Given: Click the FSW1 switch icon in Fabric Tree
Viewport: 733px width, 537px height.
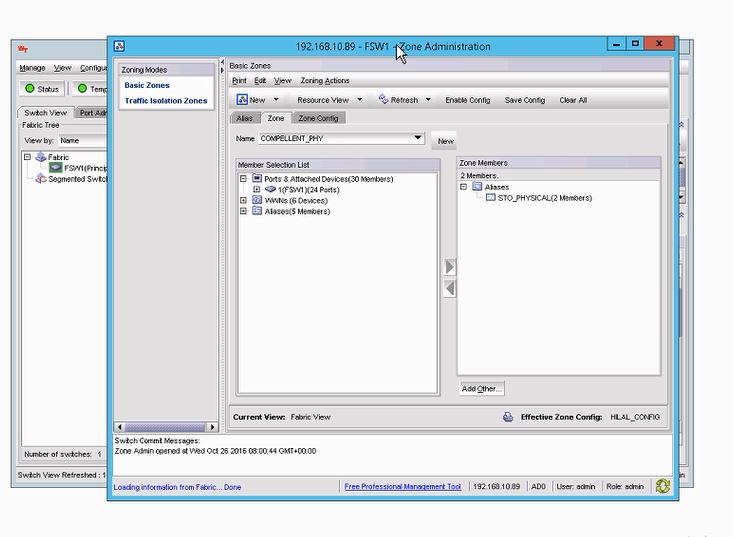Looking at the screenshot, I should pyautogui.click(x=56, y=167).
